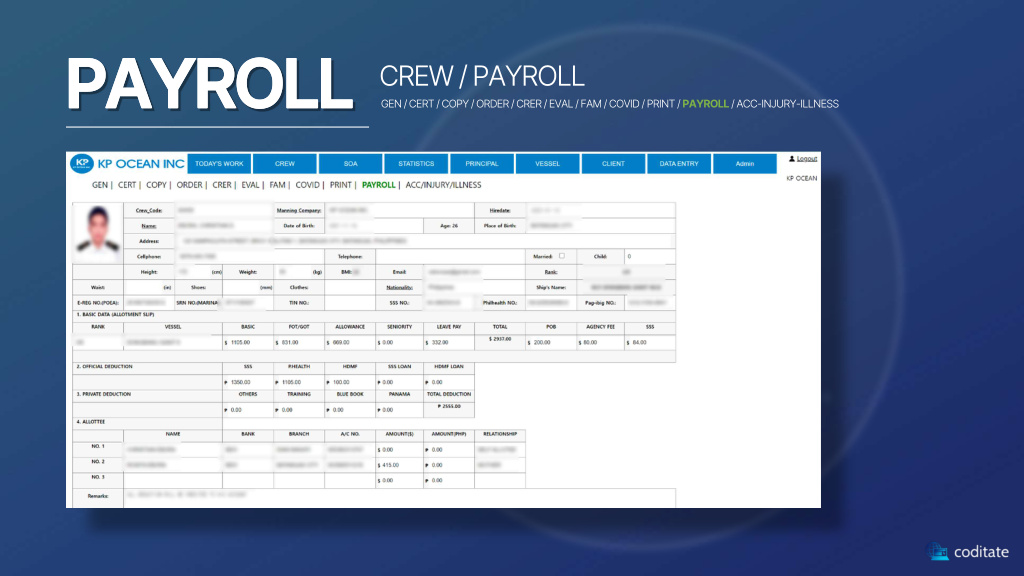
Task: Go to the CERT submenu link
Action: point(127,185)
